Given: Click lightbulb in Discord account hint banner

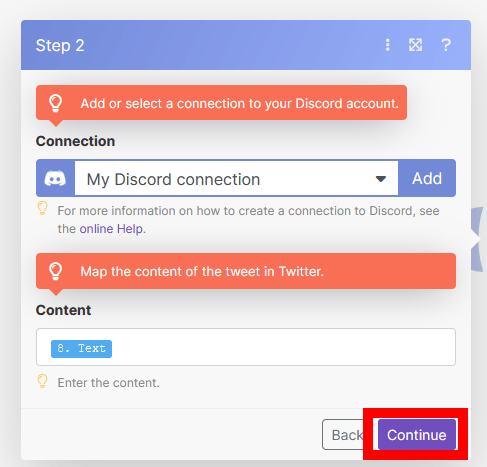Looking at the screenshot, I should tap(55, 103).
